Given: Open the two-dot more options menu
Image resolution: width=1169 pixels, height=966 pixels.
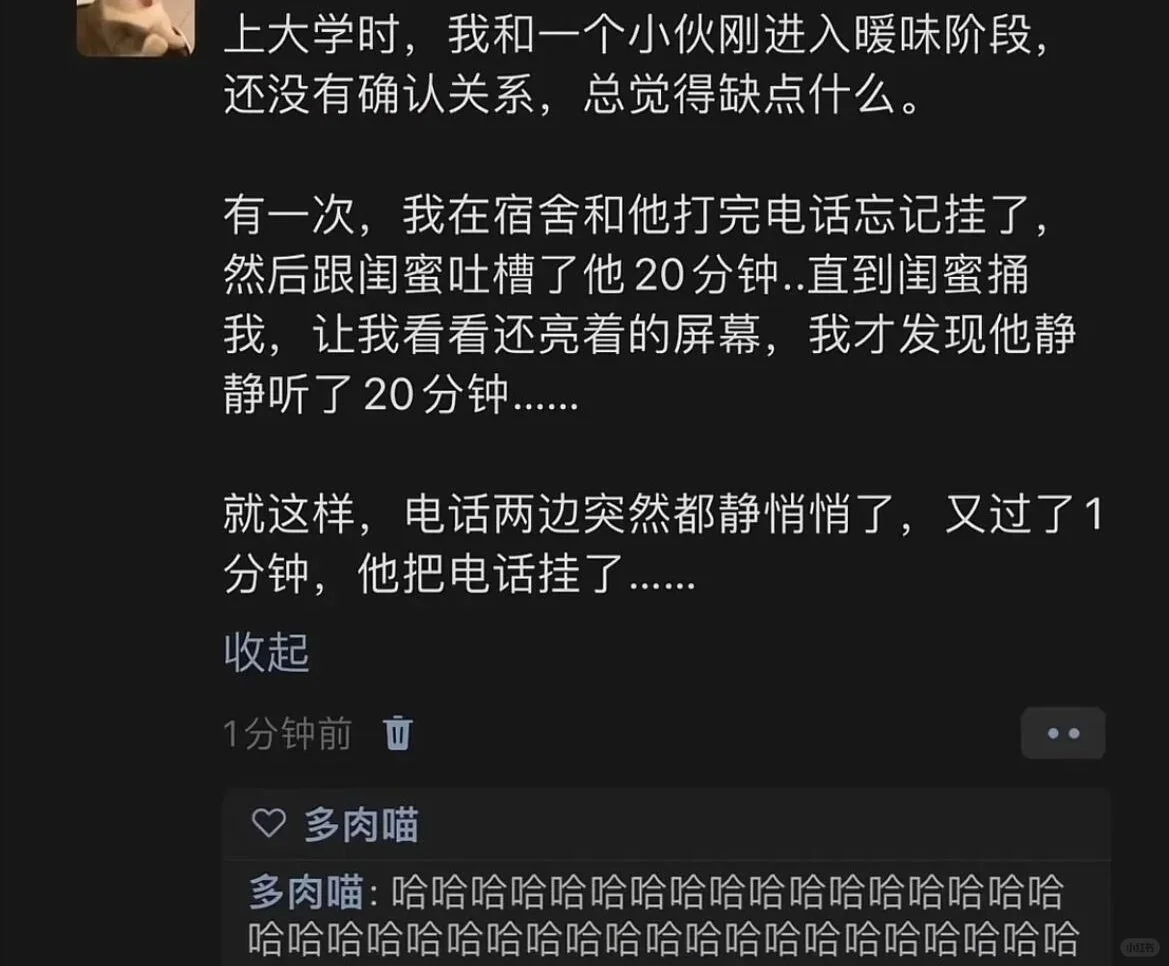Looking at the screenshot, I should click(x=1063, y=733).
